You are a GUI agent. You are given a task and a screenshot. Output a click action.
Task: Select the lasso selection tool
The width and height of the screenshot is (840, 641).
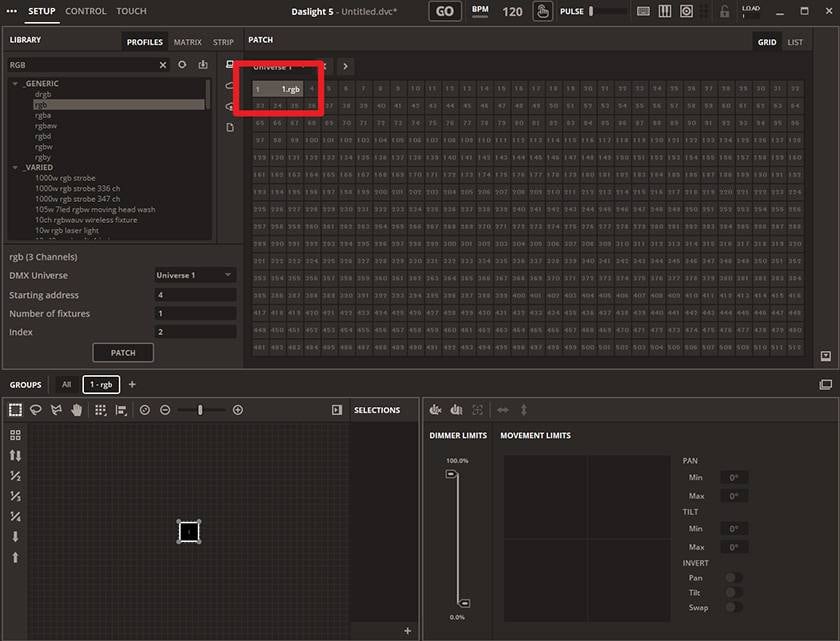(35, 410)
